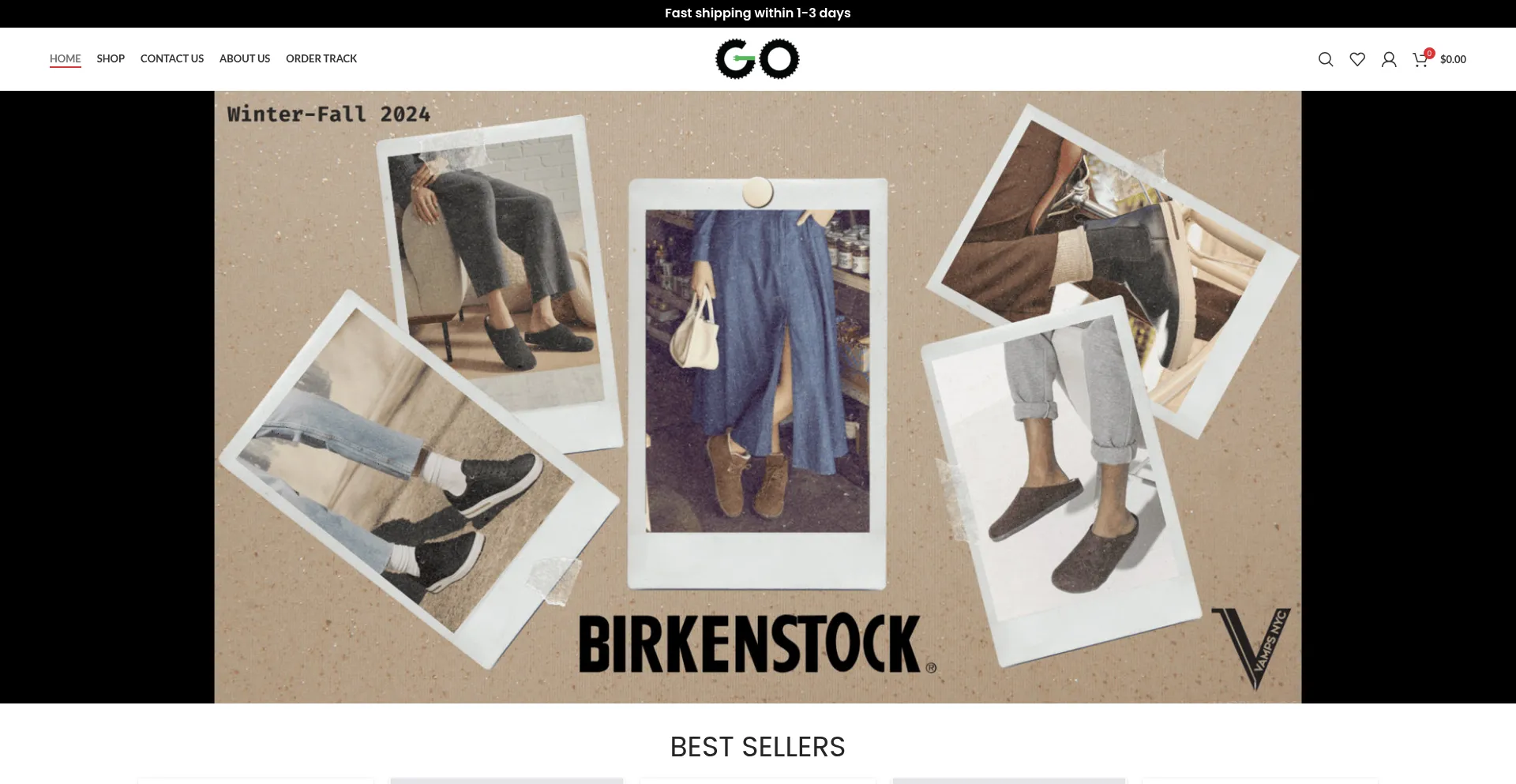1516x784 pixels.
Task: Click the Vamps NYC logo on banner
Action: pyautogui.click(x=1254, y=647)
